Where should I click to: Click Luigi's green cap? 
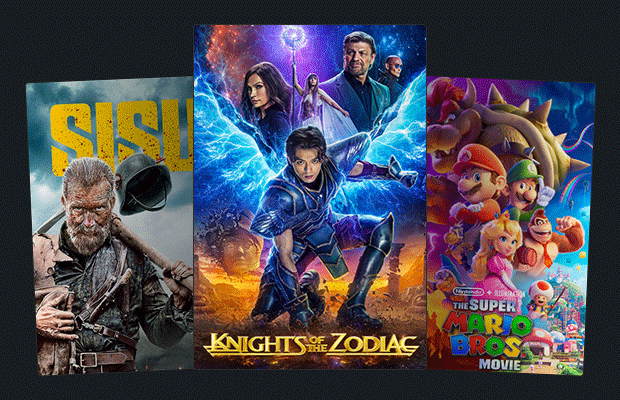click(524, 170)
